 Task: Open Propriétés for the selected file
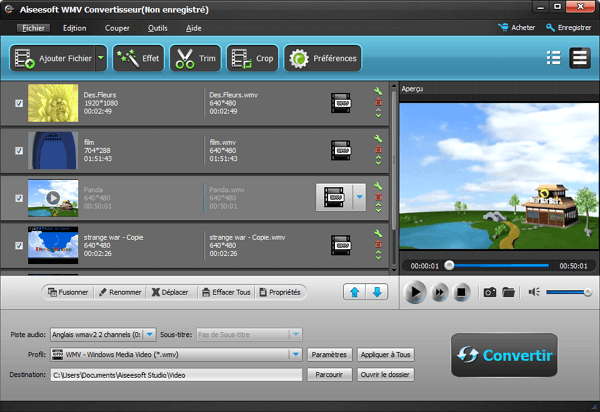280,292
